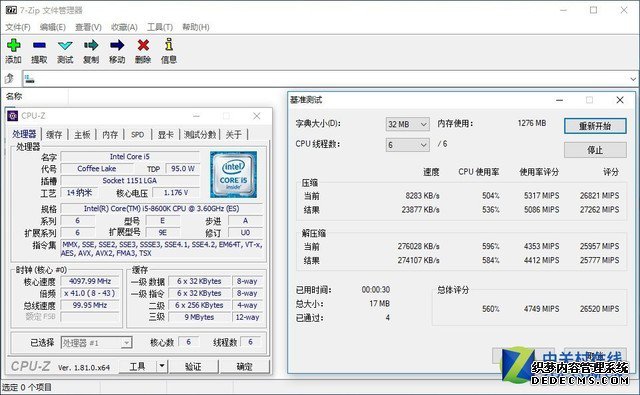
Task: Click the up-folder icon beside the address bar
Action: coord(9,78)
